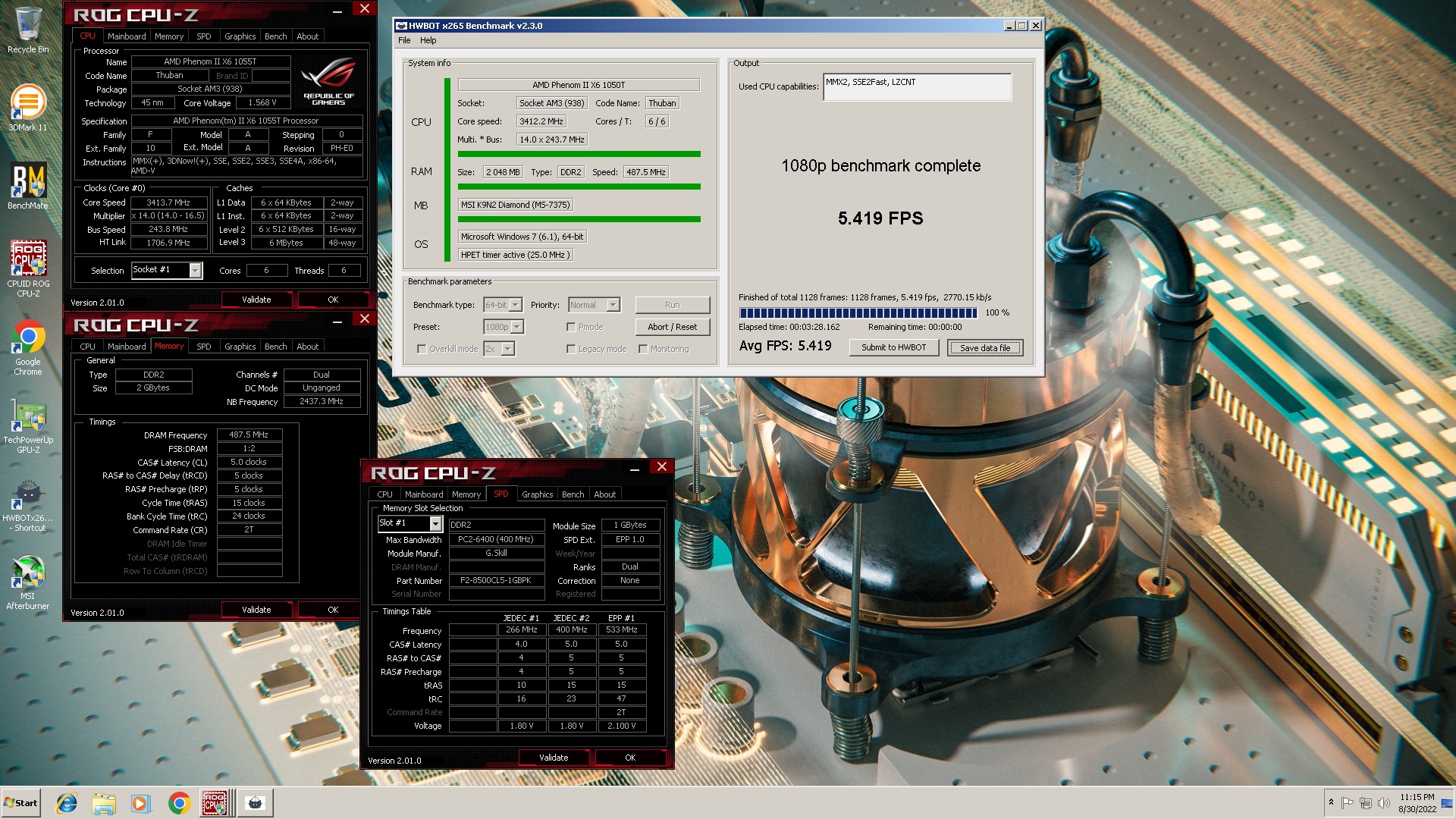Screen dimensions: 1456x819
Task: Click the Chrome icon in the taskbar
Action: [x=179, y=803]
